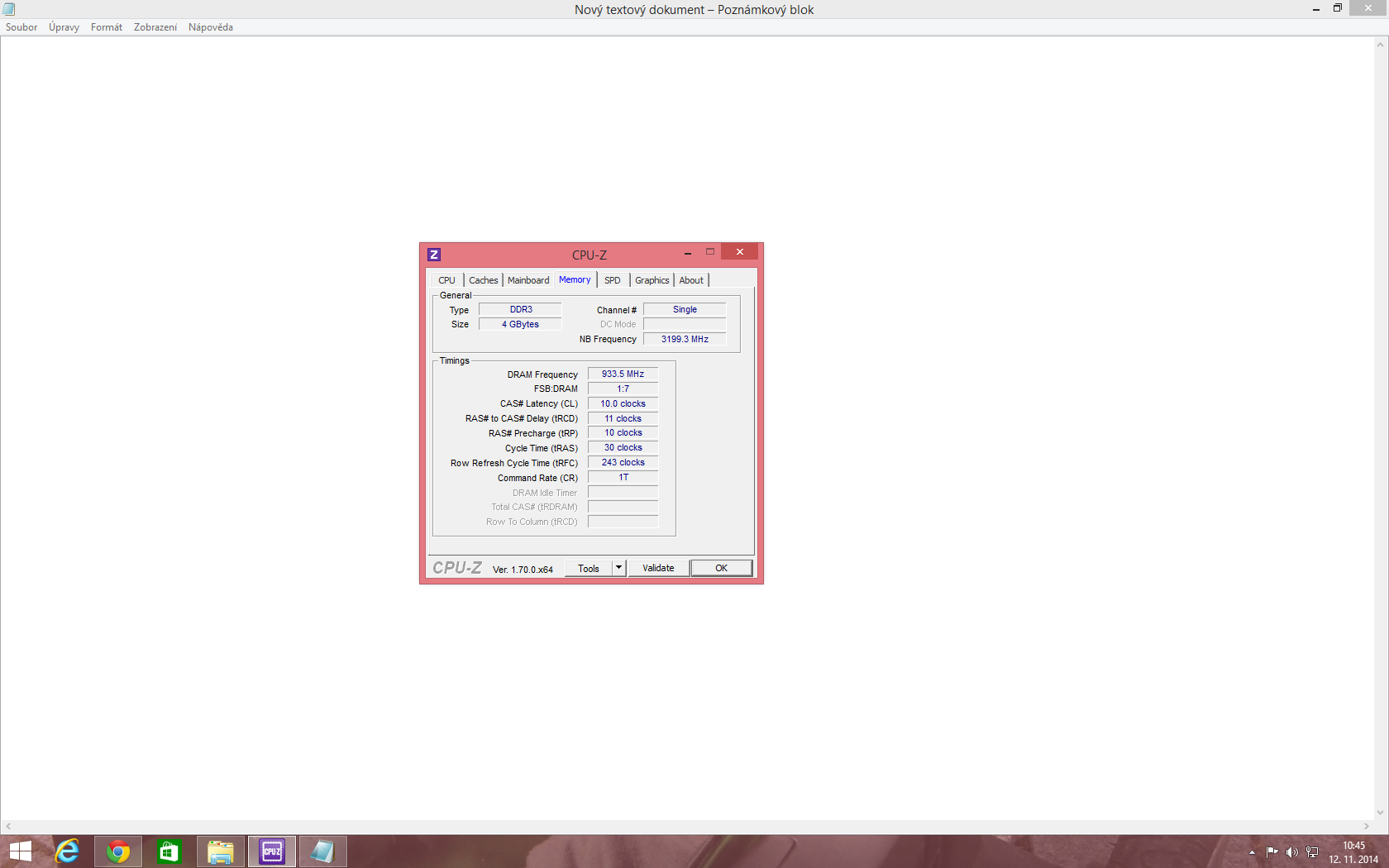Screen dimensions: 1389x868
Task: Click Notepad vertical scrollbar up arrow
Action: point(1380,45)
